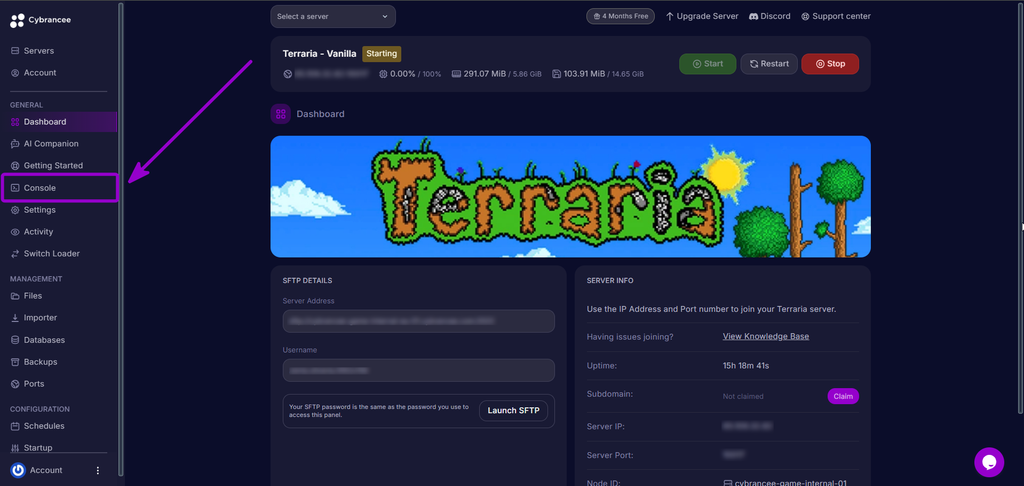Click the bottom Account profile label

click(46, 470)
